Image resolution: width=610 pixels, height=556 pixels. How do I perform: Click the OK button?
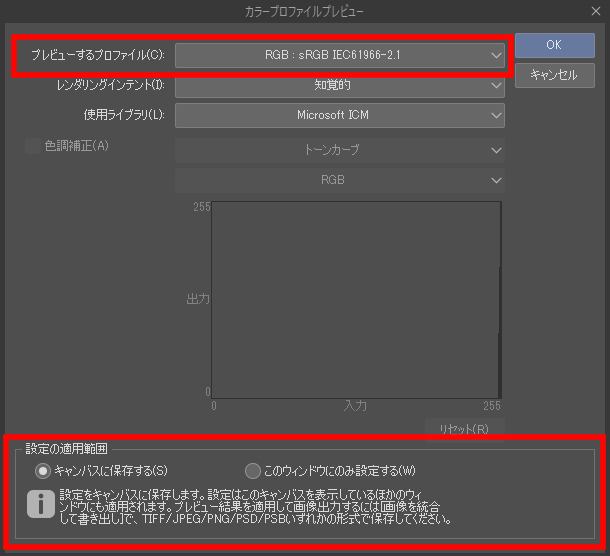[555, 45]
